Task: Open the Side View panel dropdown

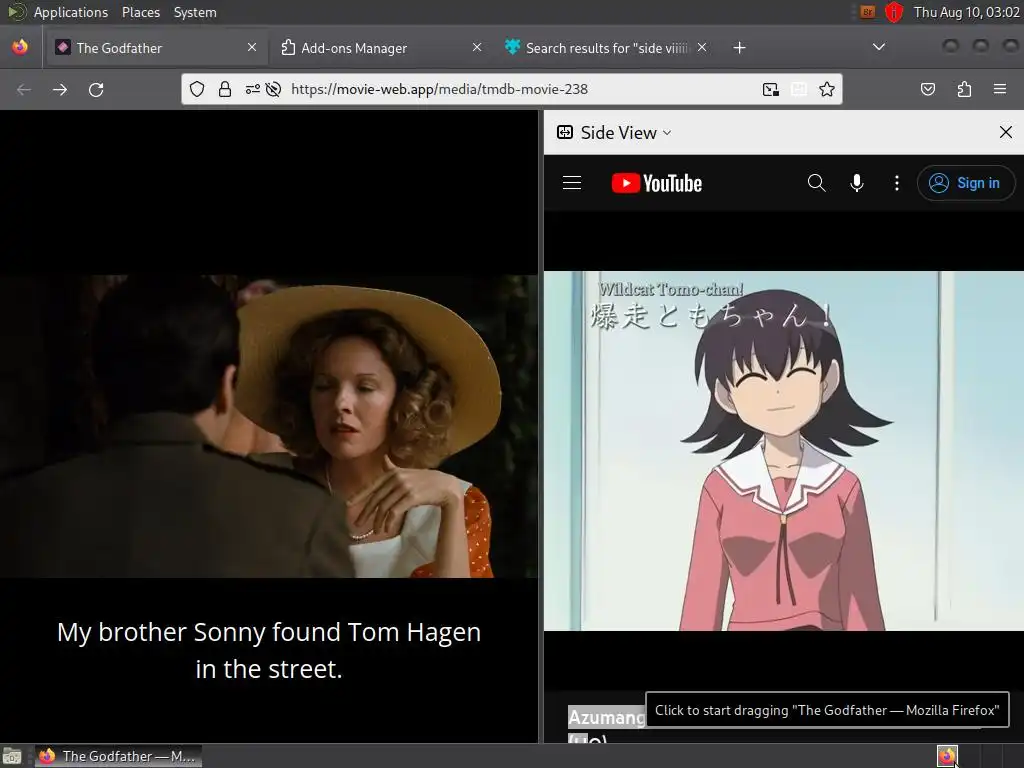Action: [x=614, y=133]
